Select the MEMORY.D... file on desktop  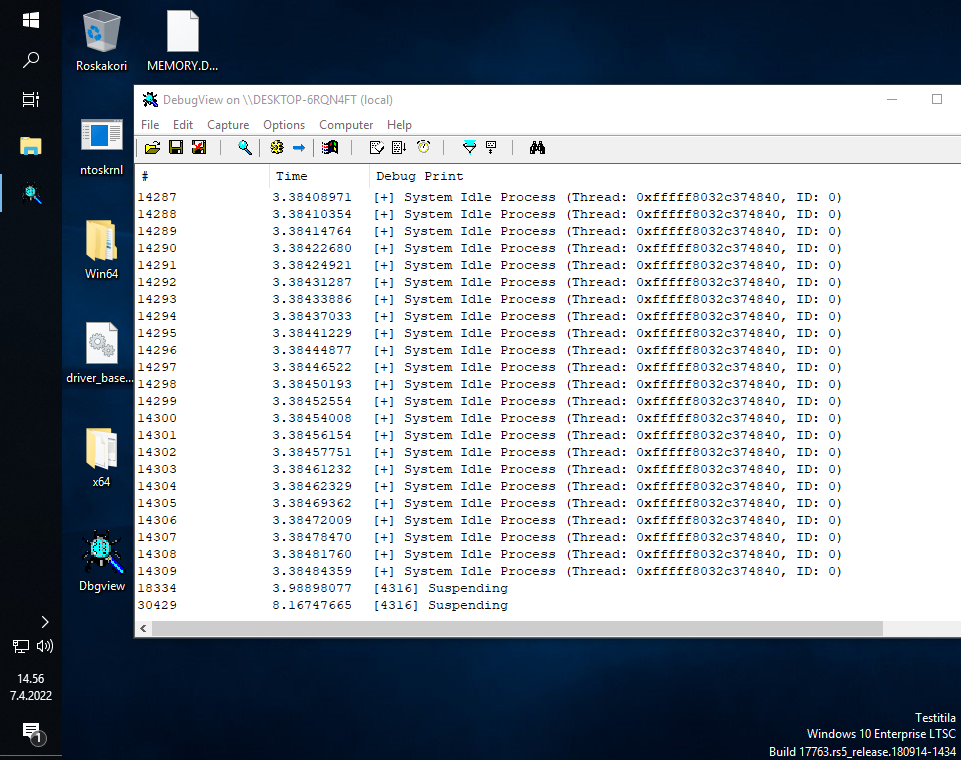[183, 40]
